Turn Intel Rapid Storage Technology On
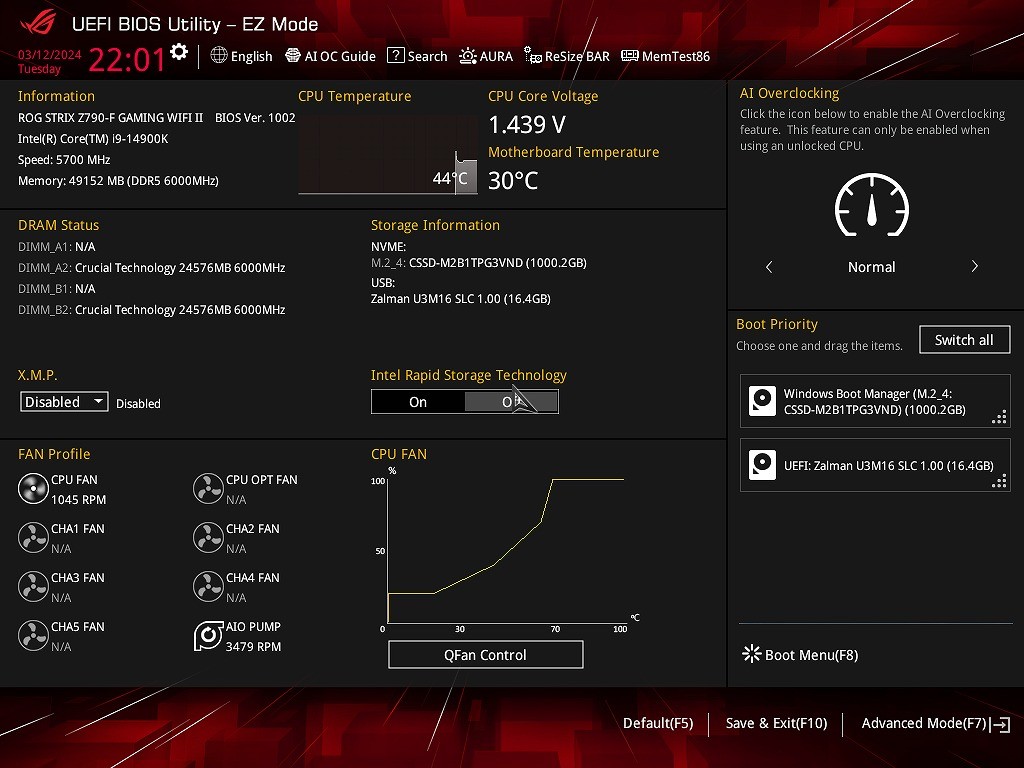 coord(418,402)
